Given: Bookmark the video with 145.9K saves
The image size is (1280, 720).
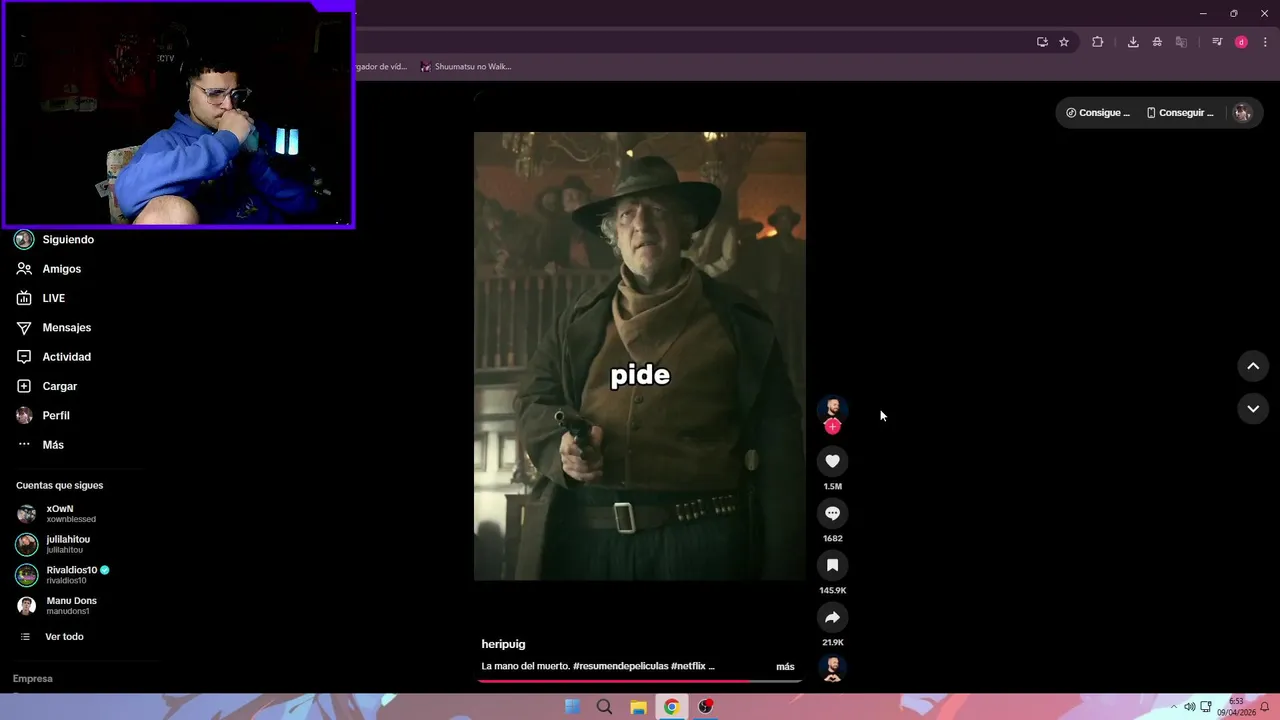Looking at the screenshot, I should [x=832, y=565].
